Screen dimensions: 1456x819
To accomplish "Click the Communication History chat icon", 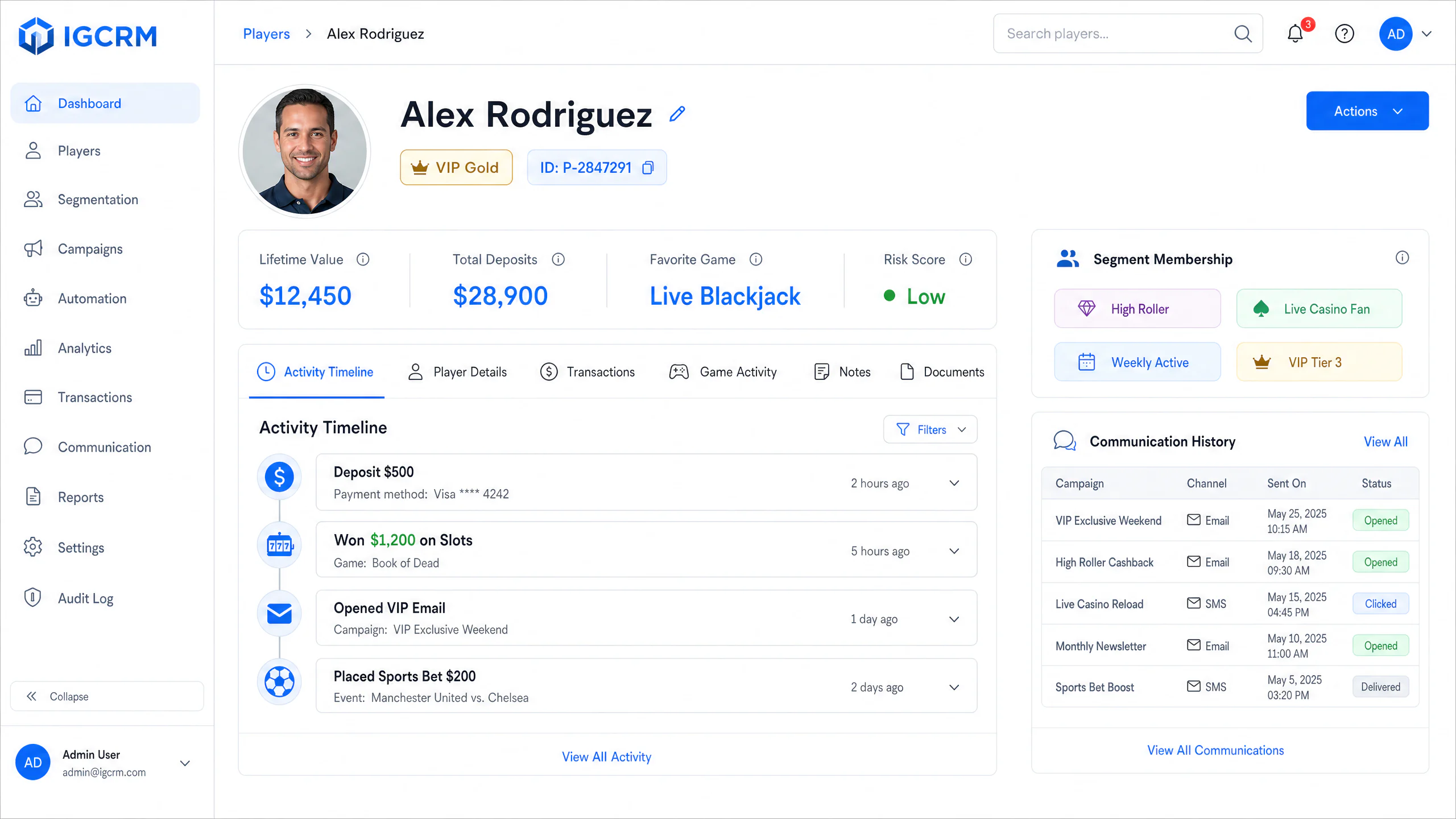I will click(1065, 441).
